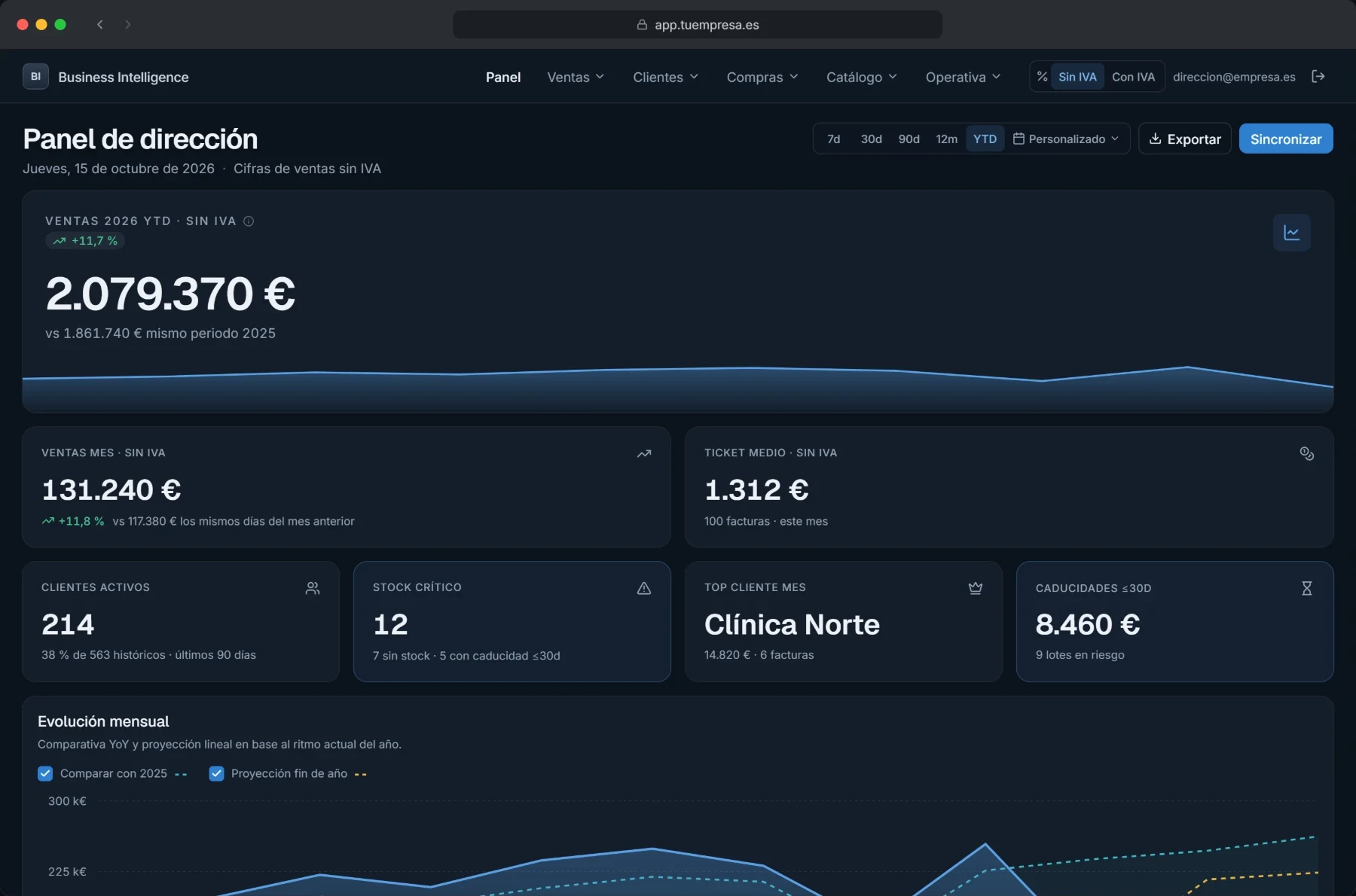Click the lock icon in address bar
1356x896 pixels.
(642, 24)
